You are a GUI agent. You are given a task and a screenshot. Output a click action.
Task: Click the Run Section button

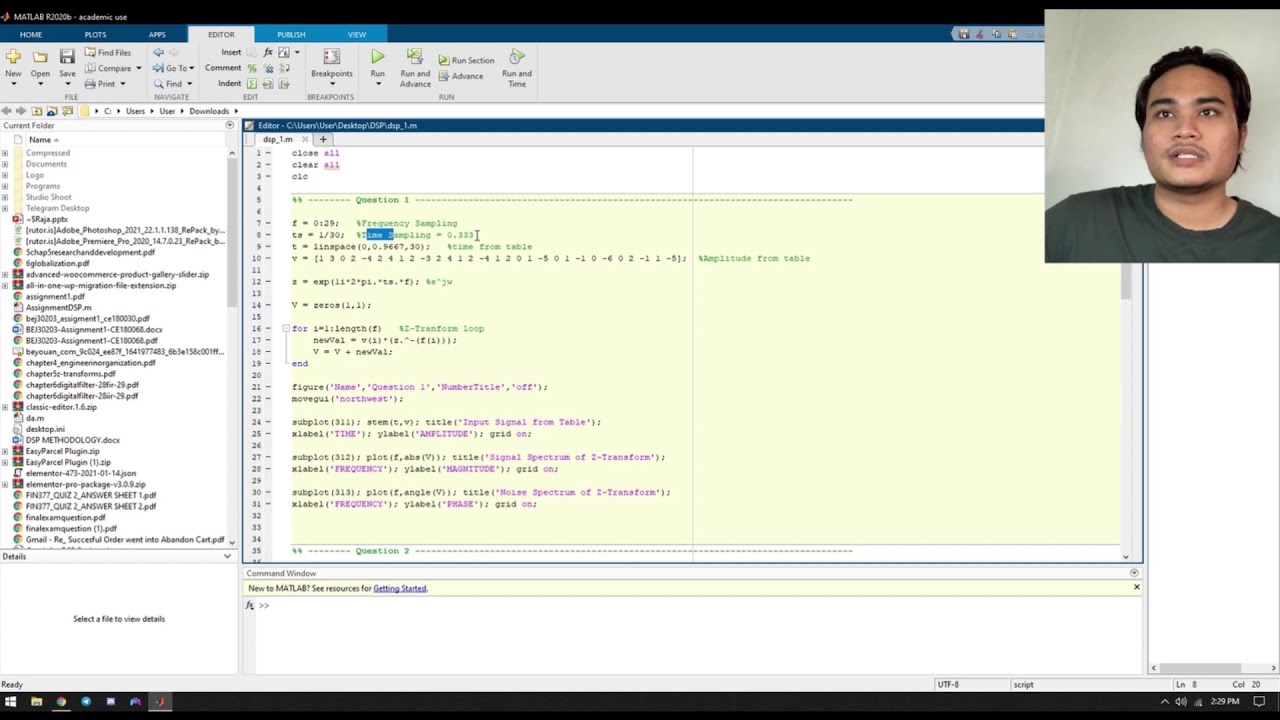[466, 60]
